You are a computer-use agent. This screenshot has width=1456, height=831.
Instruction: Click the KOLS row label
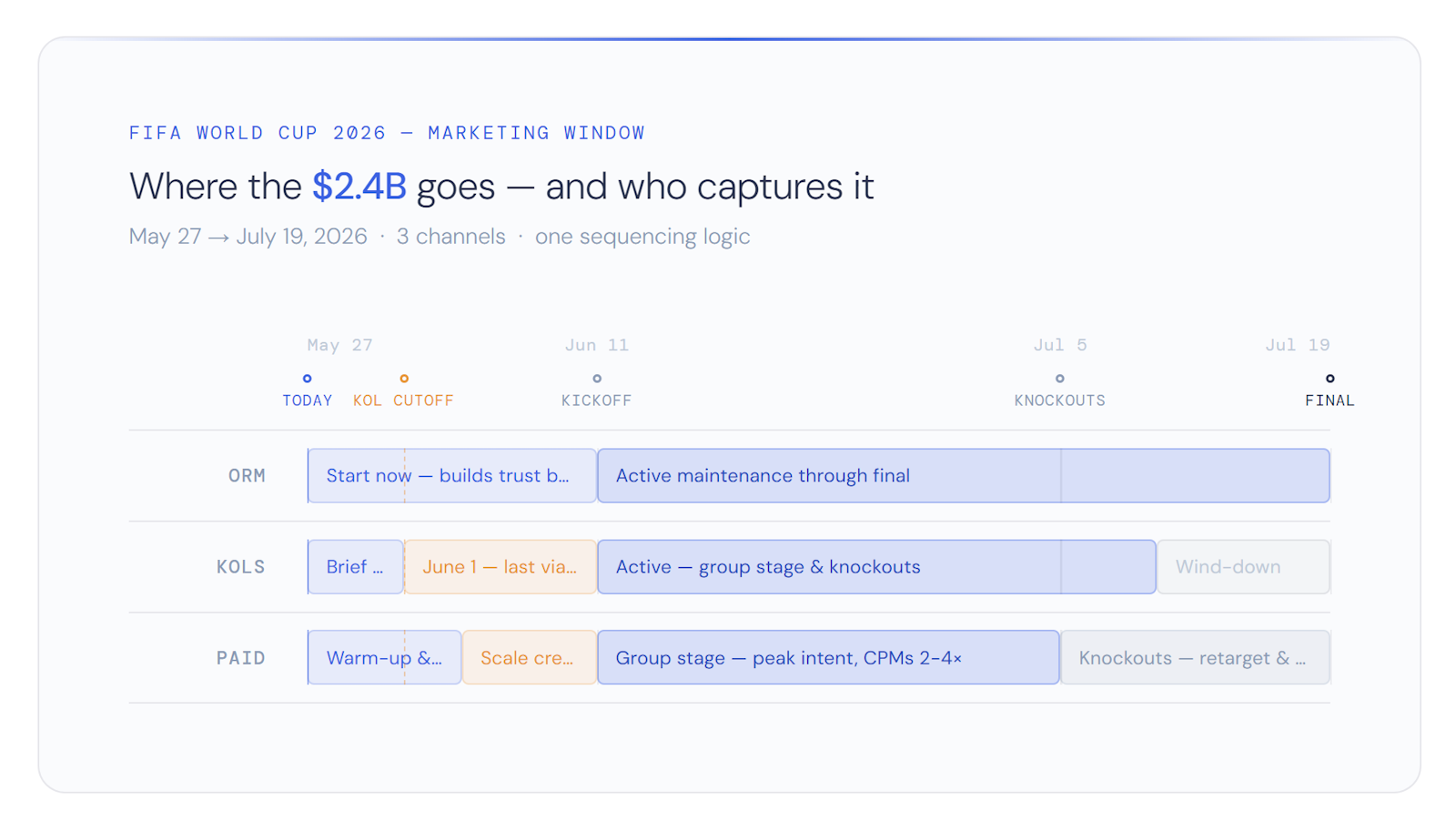tap(241, 567)
